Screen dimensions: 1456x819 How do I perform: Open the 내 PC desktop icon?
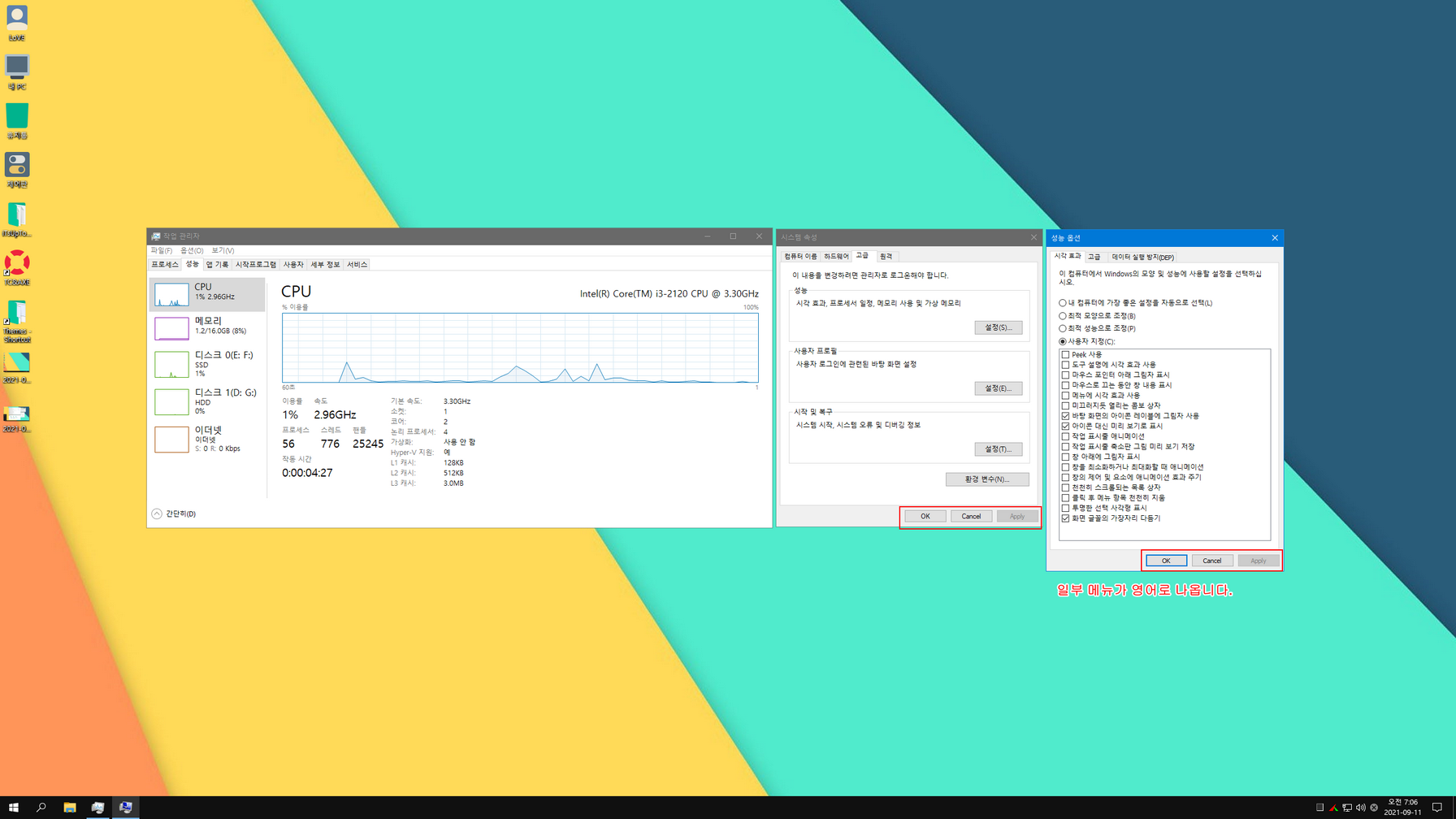tap(17, 72)
